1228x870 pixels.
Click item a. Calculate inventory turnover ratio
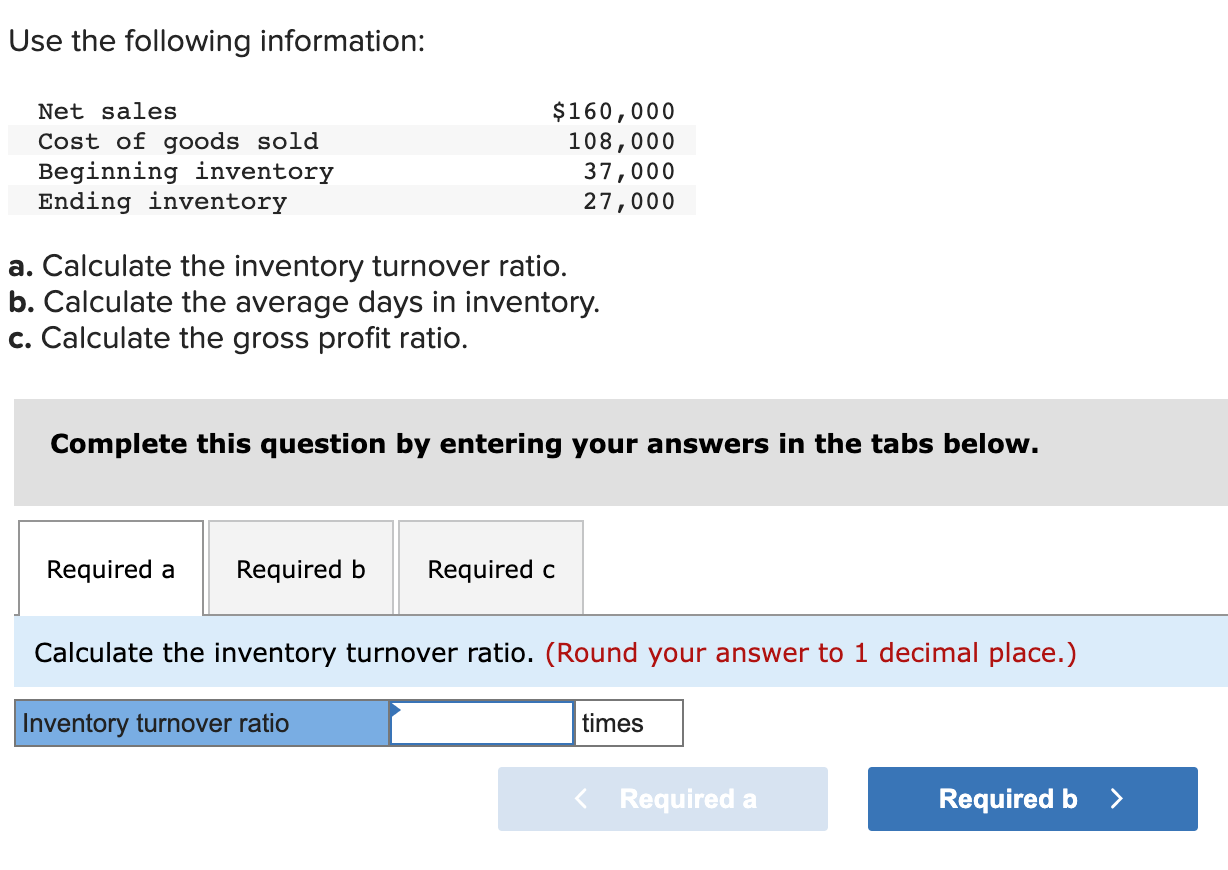pos(284,266)
